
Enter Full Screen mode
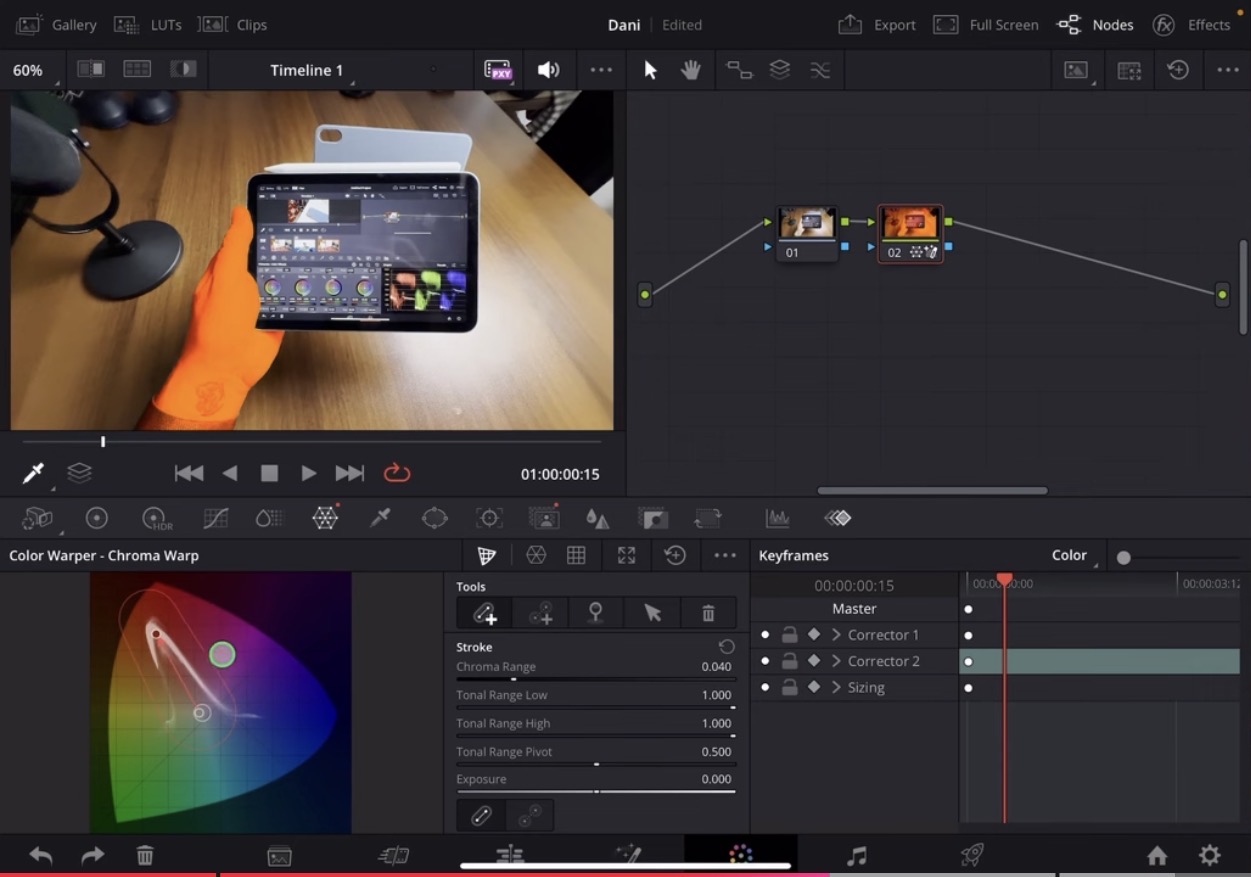coord(986,25)
